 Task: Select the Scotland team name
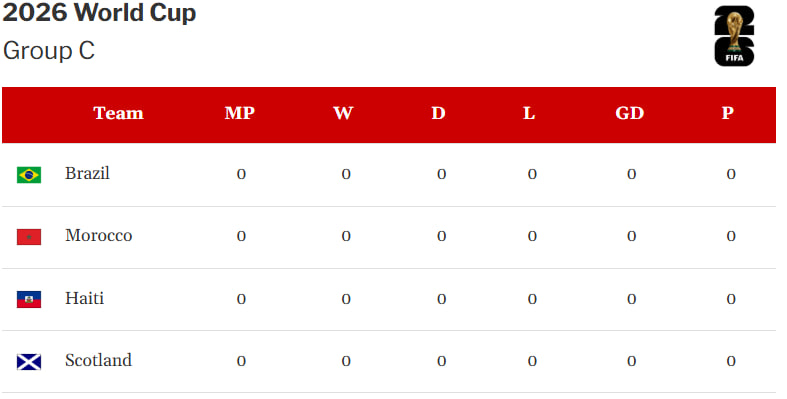tap(98, 360)
